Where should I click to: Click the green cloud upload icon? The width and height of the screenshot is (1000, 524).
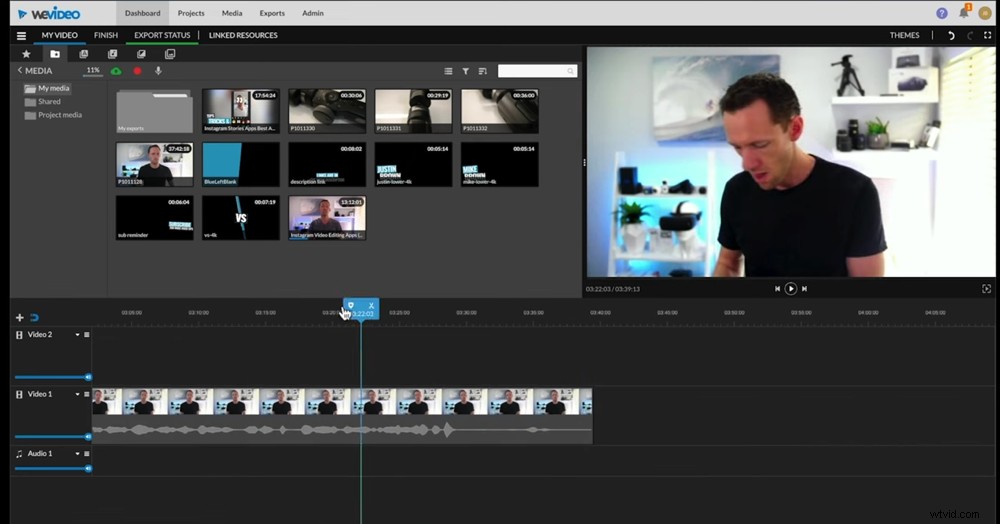tap(116, 71)
